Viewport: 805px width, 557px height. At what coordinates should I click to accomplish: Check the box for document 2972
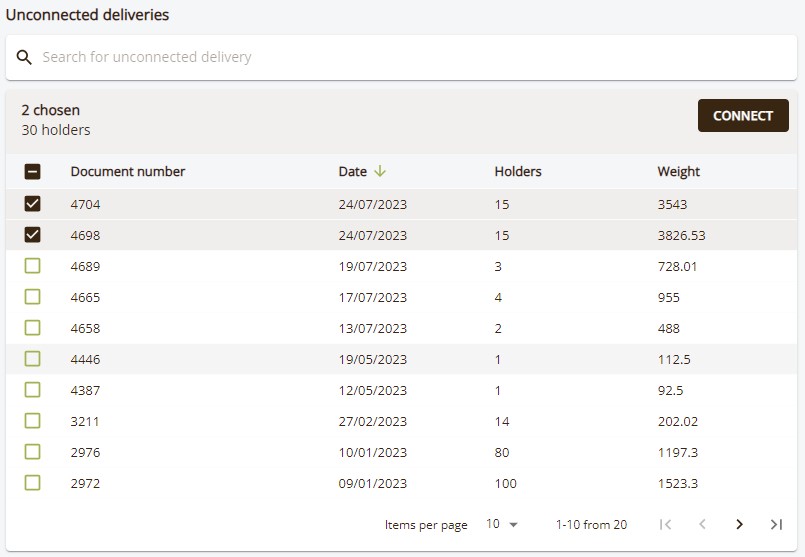pos(32,483)
